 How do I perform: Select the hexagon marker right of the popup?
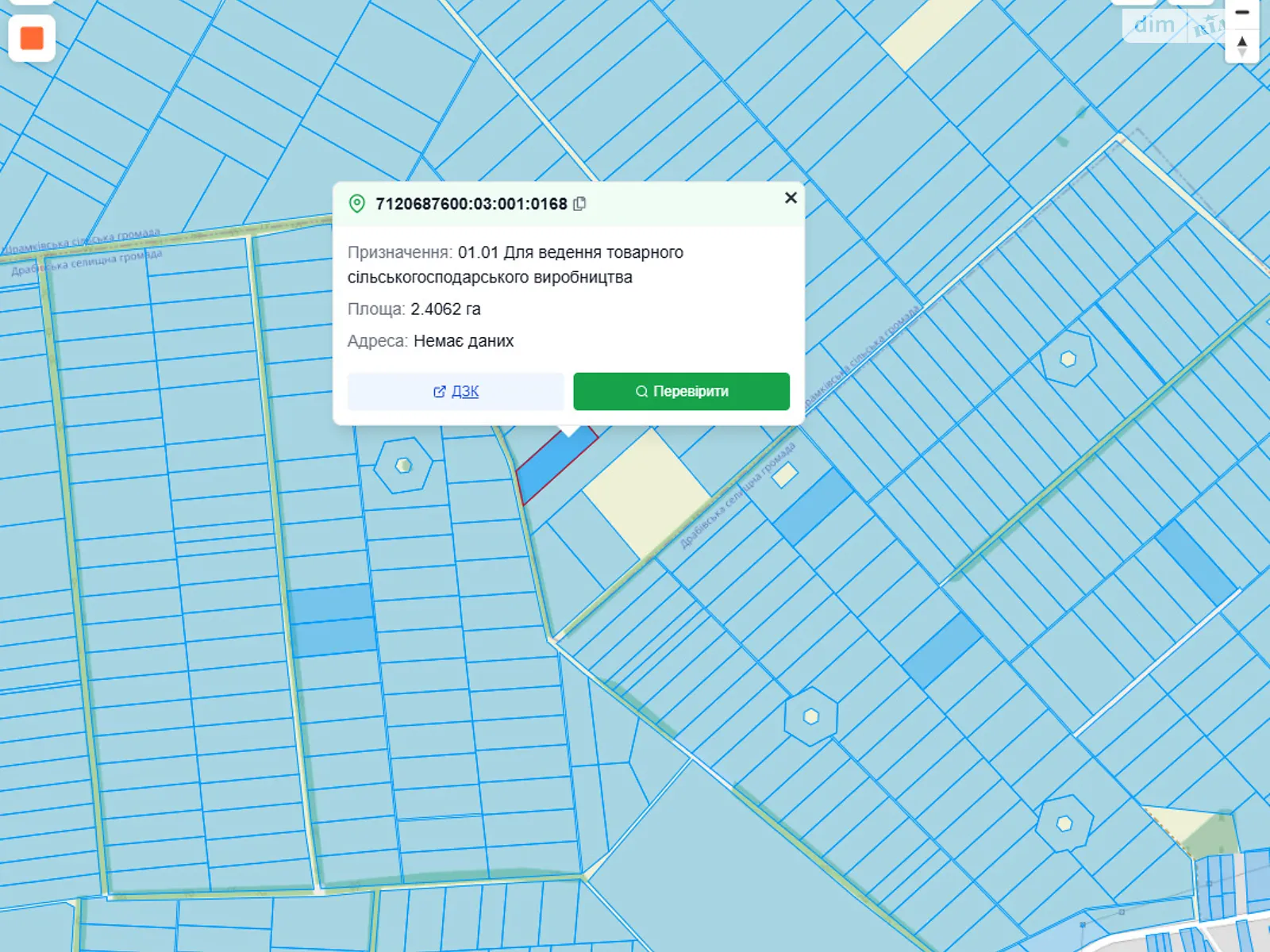click(x=1068, y=359)
